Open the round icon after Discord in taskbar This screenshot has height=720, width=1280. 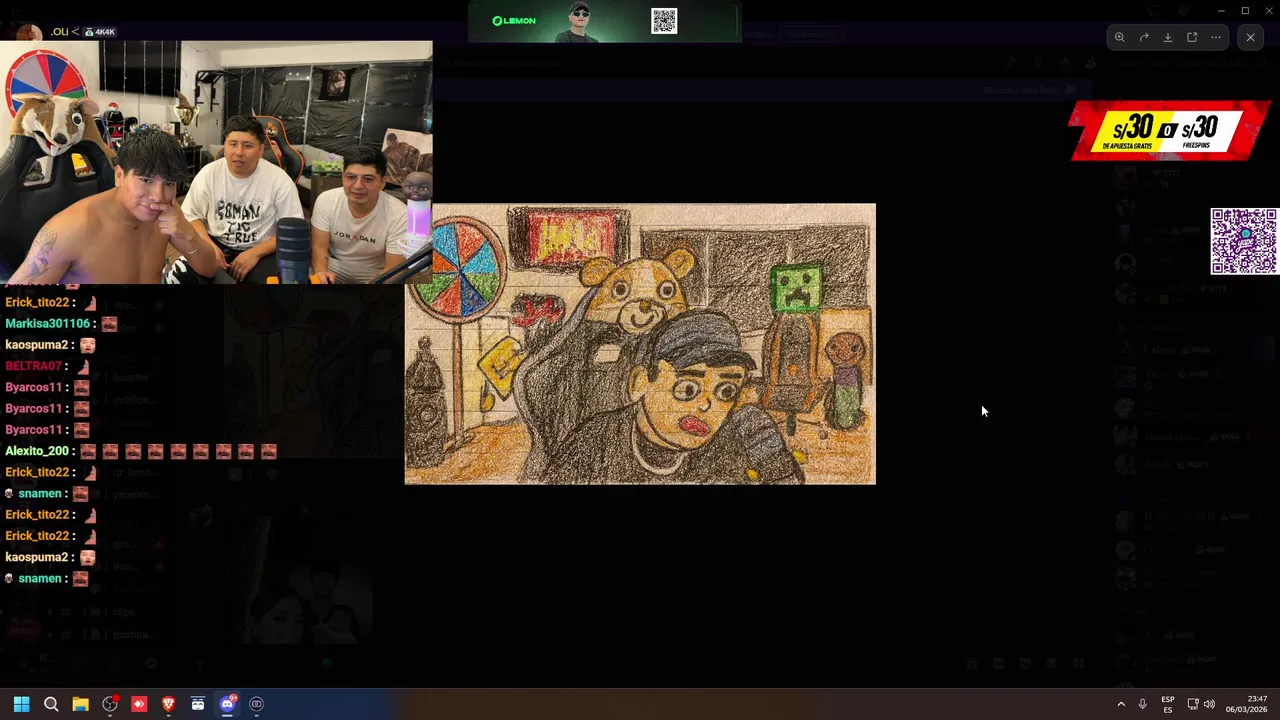pos(256,704)
